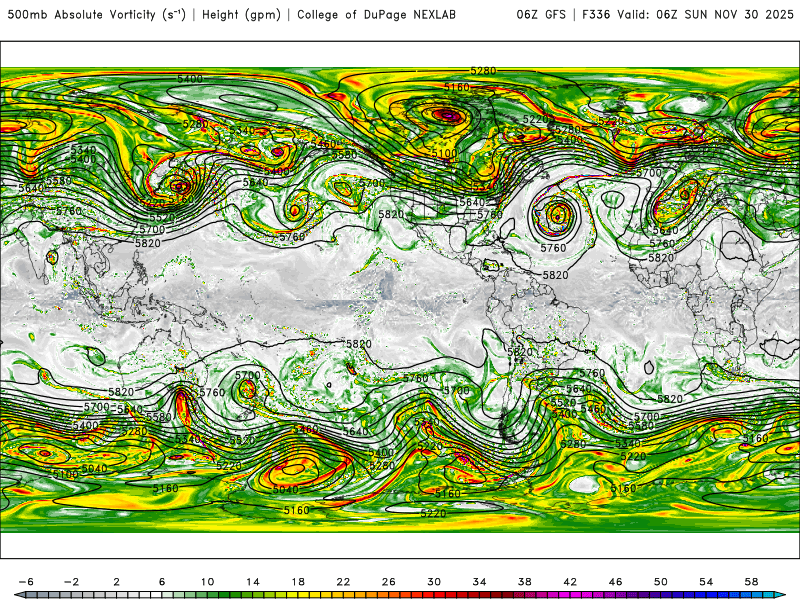The height and width of the screenshot is (600, 800).
Task: Click the '58' color scale label
Action: tap(751, 582)
